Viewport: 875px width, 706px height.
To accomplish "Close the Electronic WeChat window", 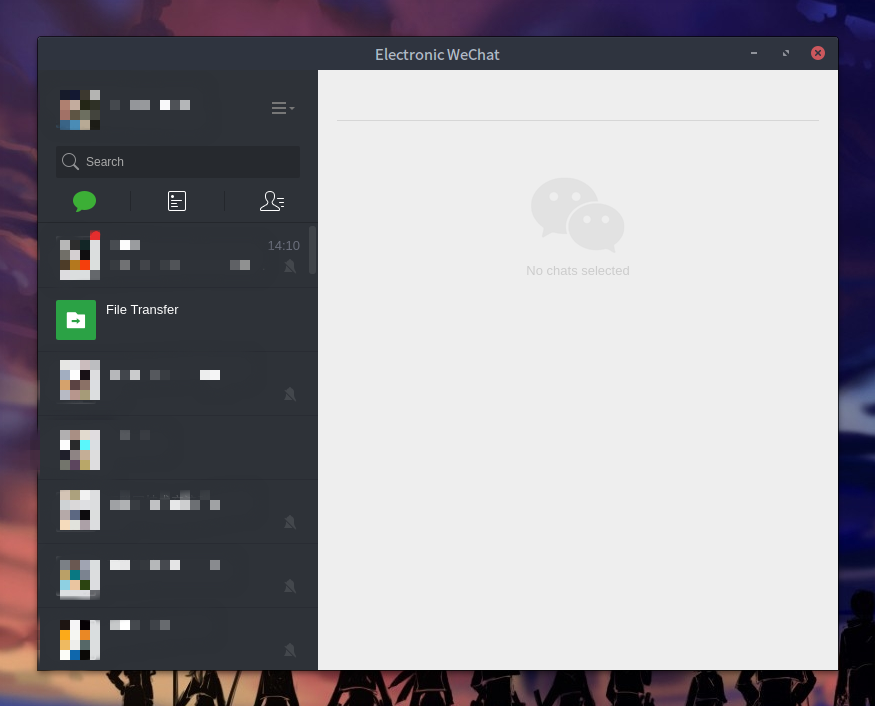I will 818,53.
